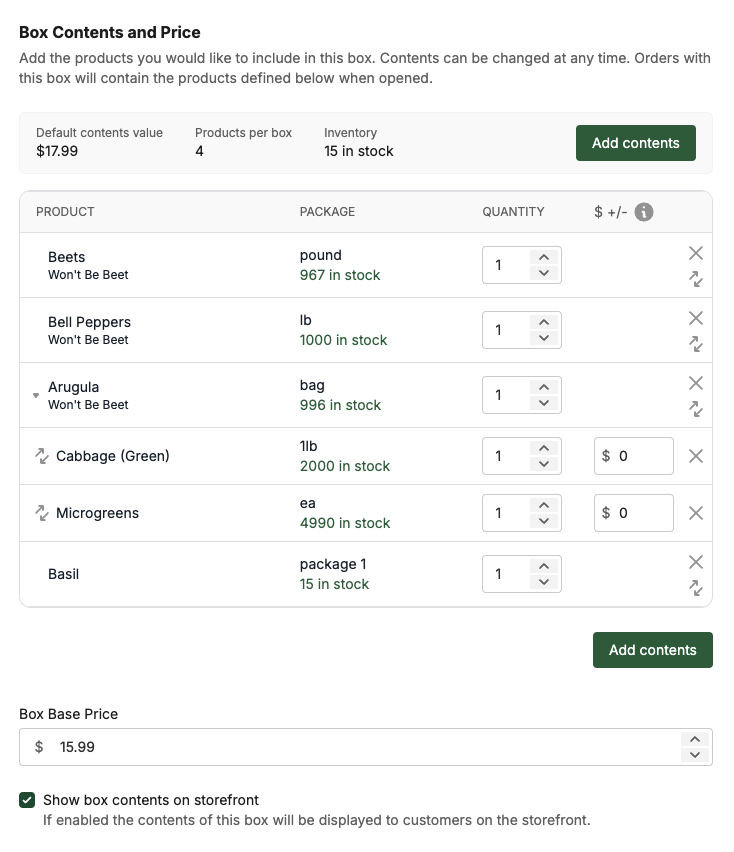Viewport: 734px width, 852px height.
Task: Click swap icon on Beets row
Action: 696,279
